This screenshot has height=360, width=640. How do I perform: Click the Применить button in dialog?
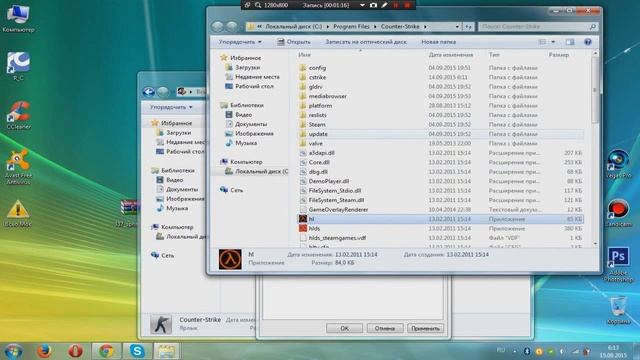click(x=425, y=328)
